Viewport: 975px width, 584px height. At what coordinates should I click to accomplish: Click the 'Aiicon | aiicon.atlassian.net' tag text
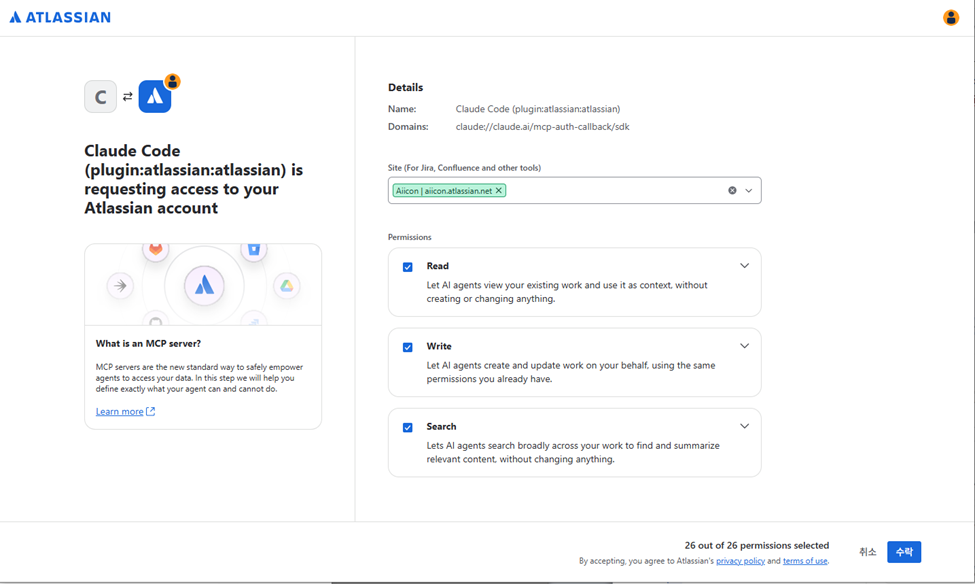coord(444,191)
